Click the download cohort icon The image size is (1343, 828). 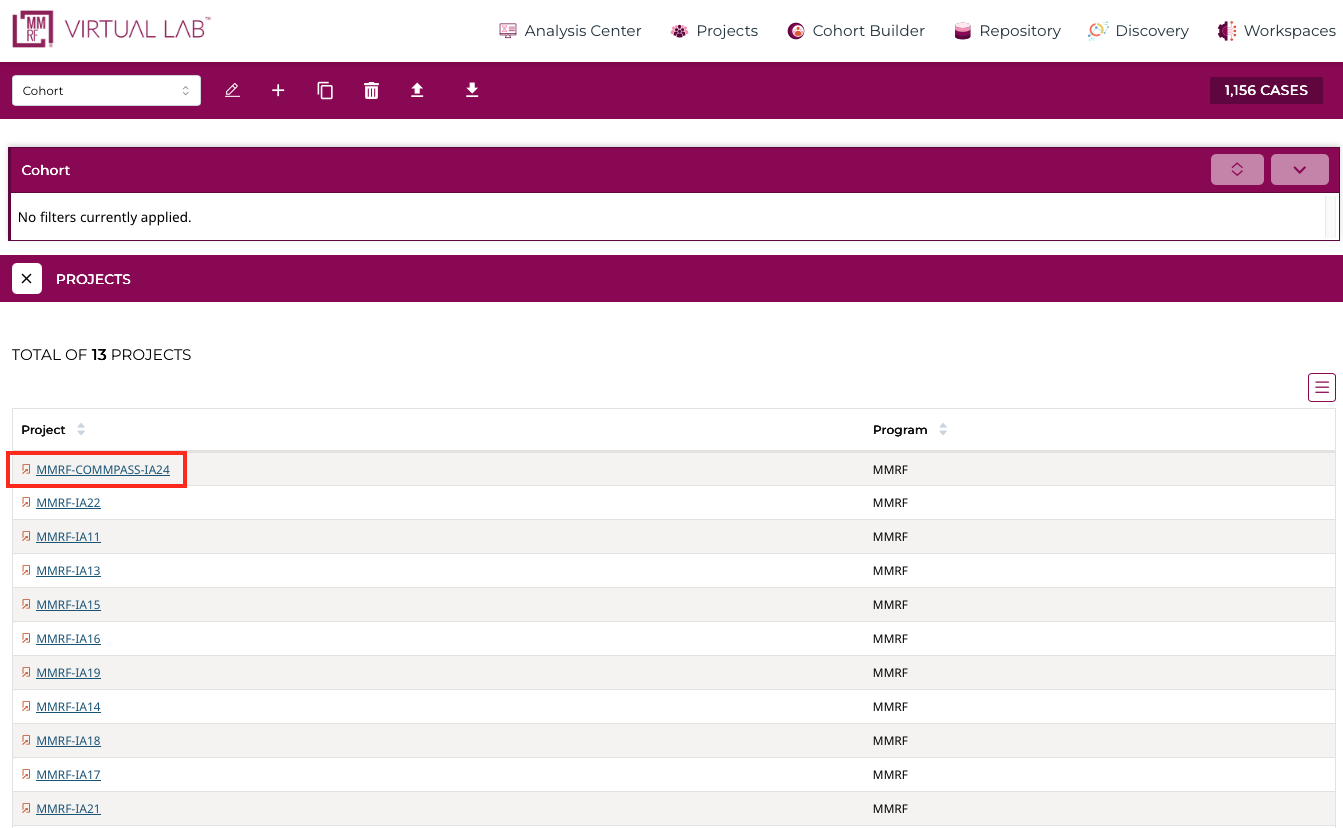472,91
